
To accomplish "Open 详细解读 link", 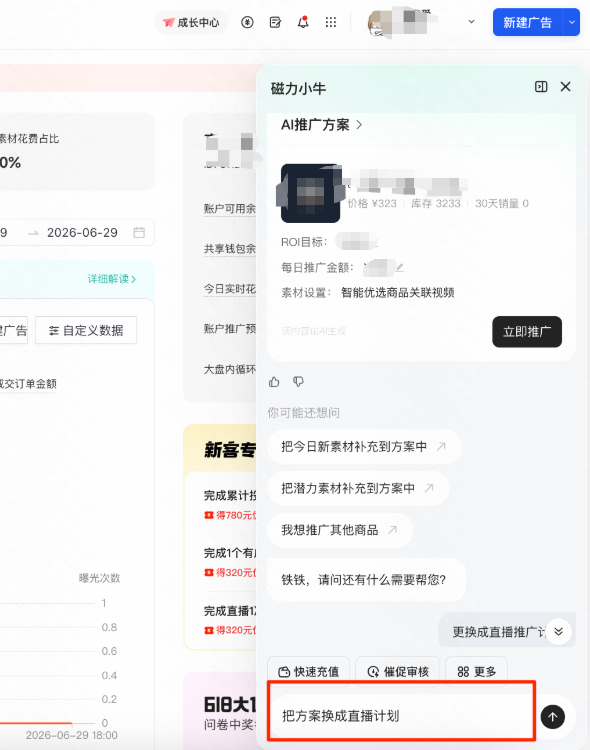I will coord(111,279).
